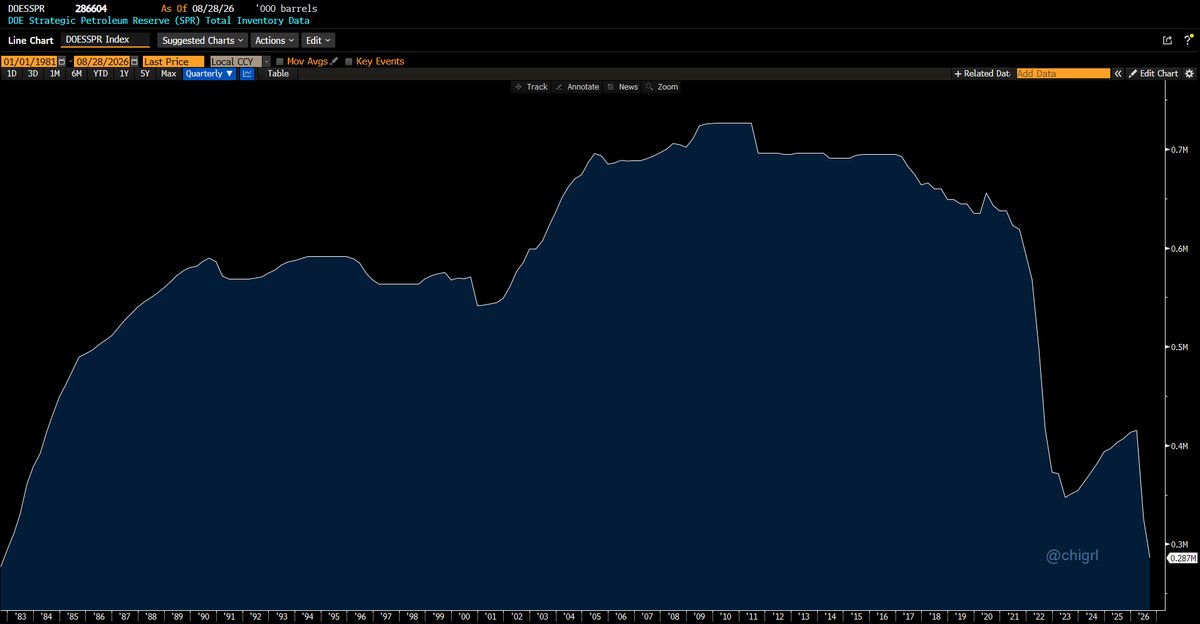Open the help question mark icon
Image resolution: width=1200 pixels, height=624 pixels.
click(1188, 41)
